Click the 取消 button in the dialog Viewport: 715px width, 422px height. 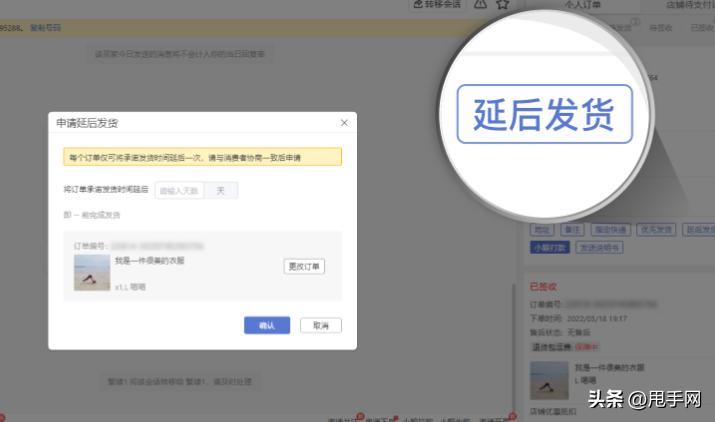320,325
